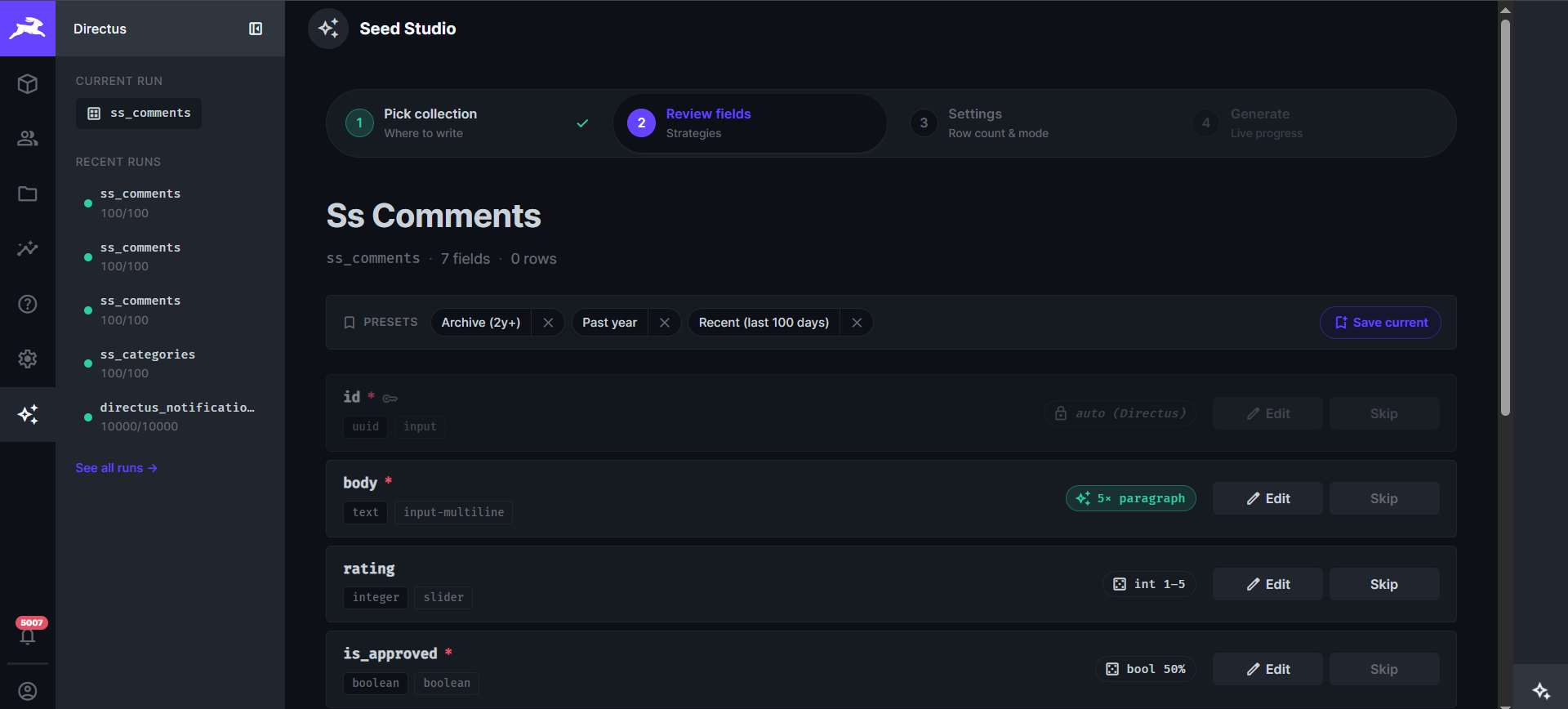Open the Directus rabbit logo home

[28, 28]
